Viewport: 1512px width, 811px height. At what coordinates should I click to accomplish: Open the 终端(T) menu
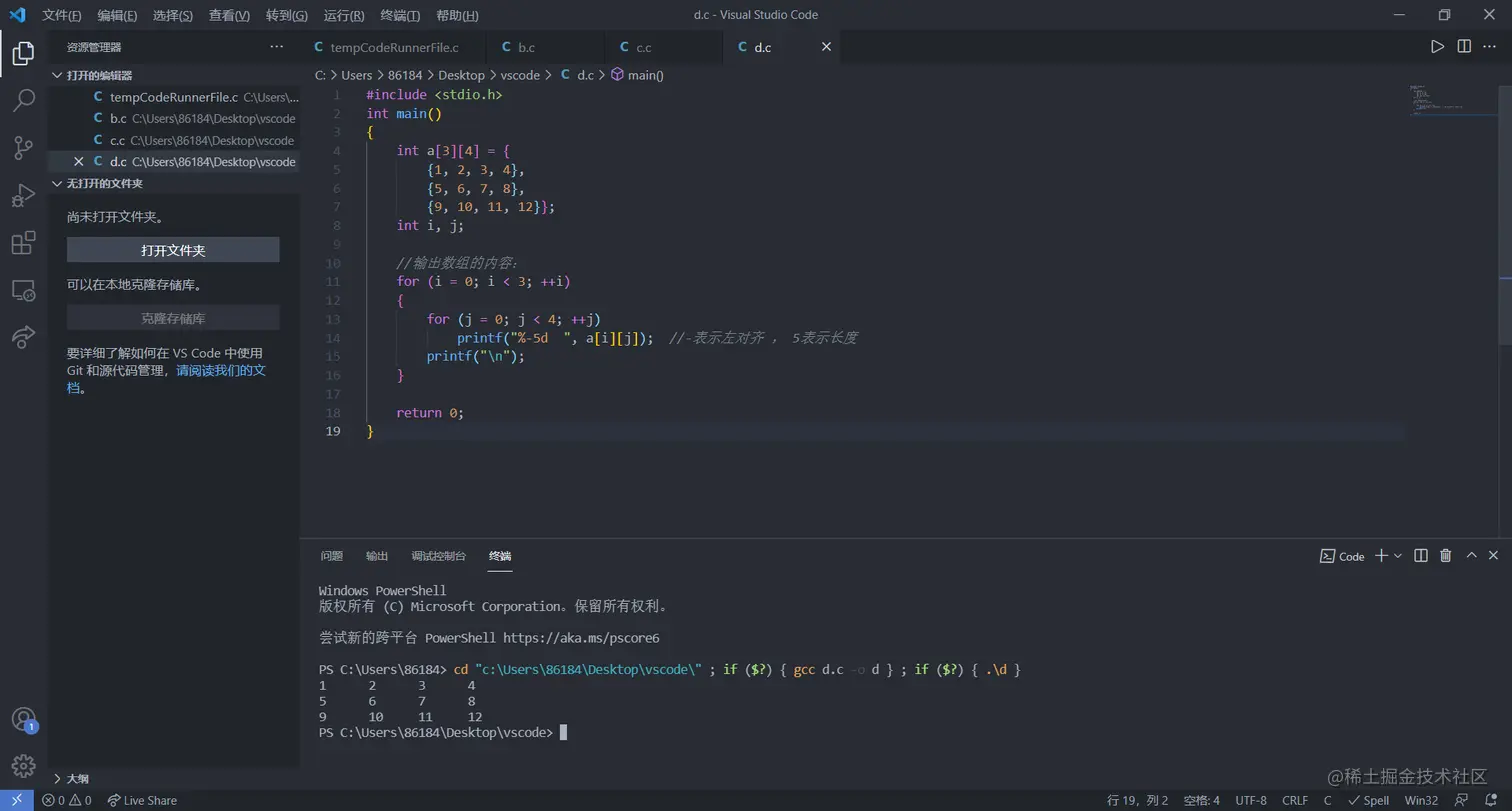401,15
